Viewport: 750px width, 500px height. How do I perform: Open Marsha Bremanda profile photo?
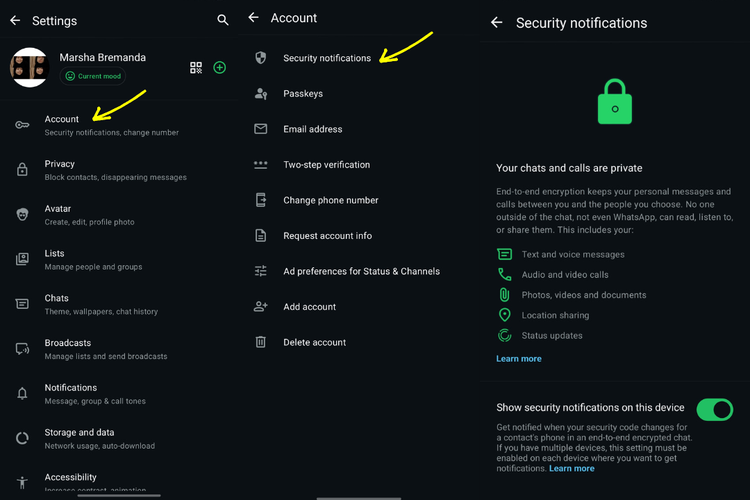(29, 67)
